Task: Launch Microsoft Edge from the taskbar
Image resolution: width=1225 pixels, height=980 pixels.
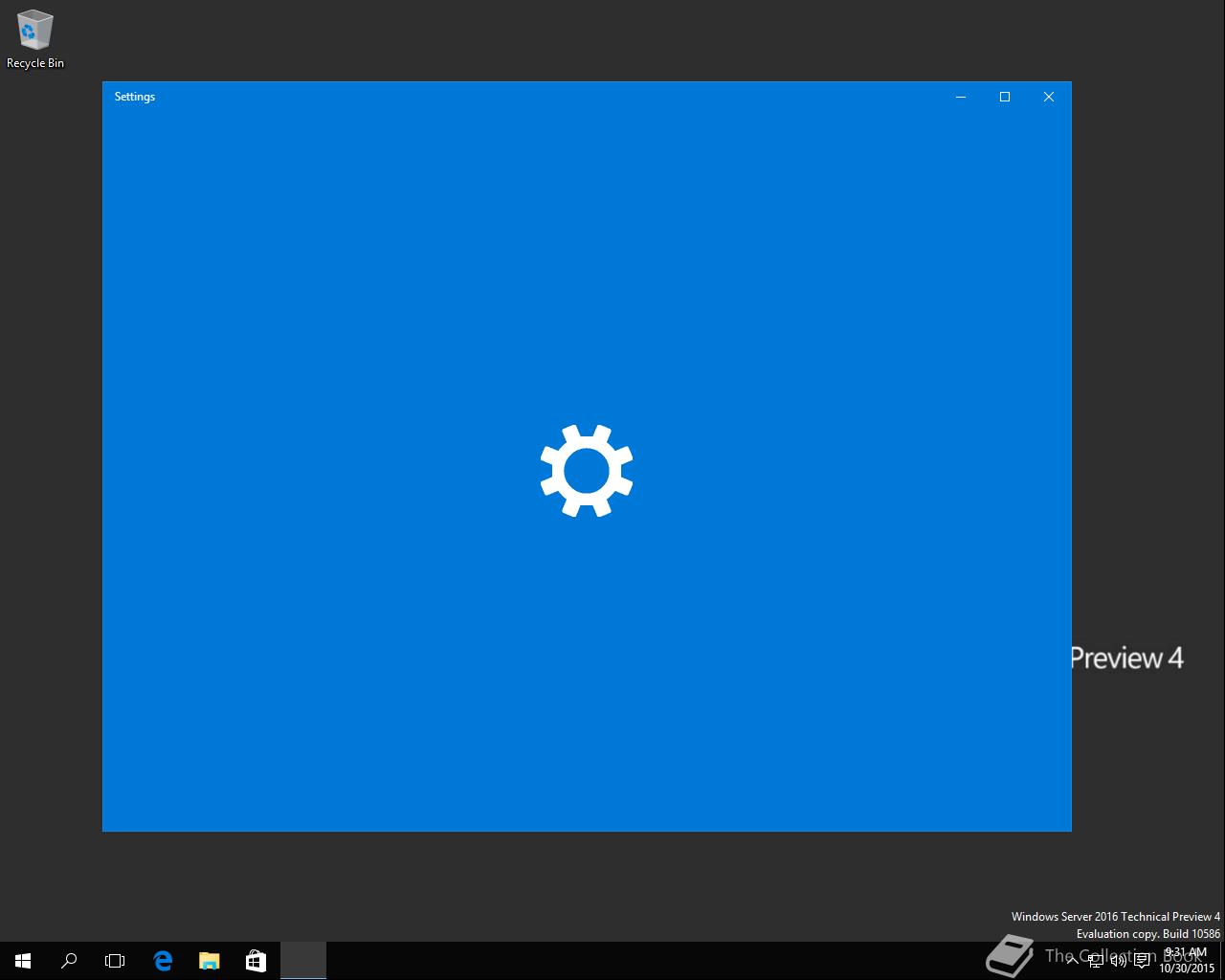Action: (x=163, y=961)
